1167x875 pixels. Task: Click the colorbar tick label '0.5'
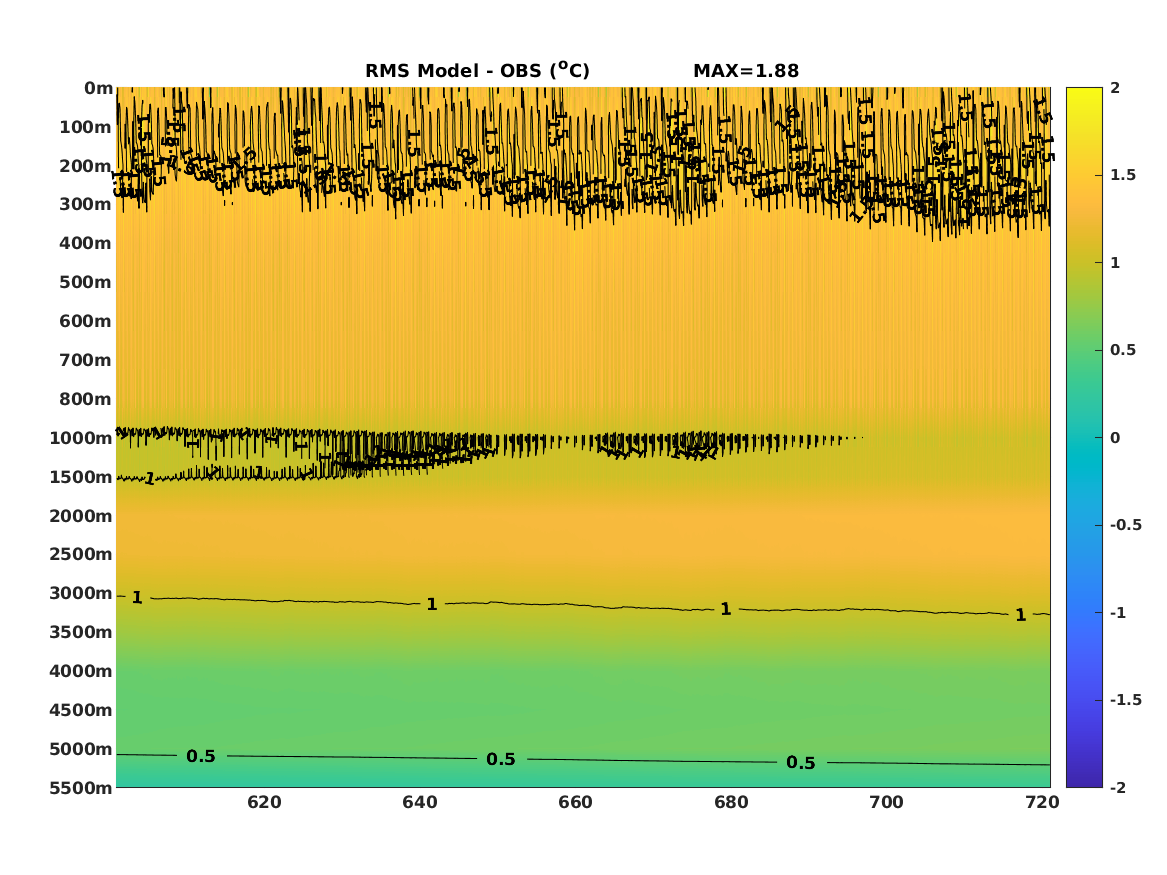tap(1123, 350)
